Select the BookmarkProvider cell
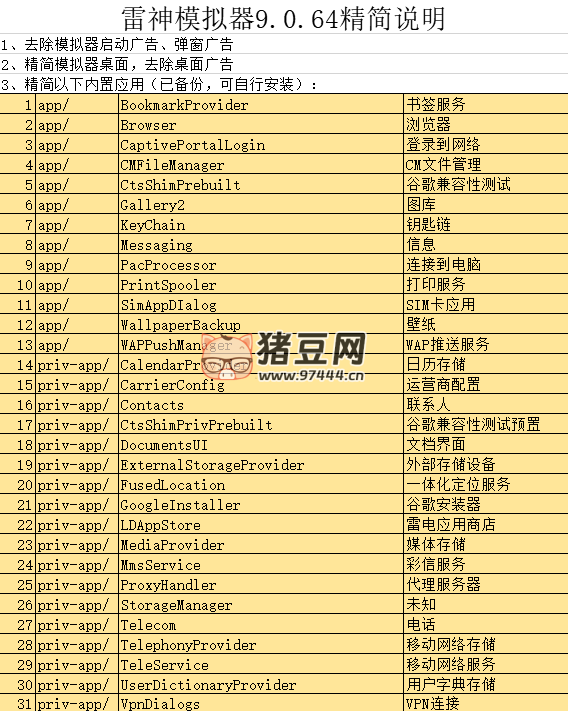568x711 pixels. [x=261, y=104]
